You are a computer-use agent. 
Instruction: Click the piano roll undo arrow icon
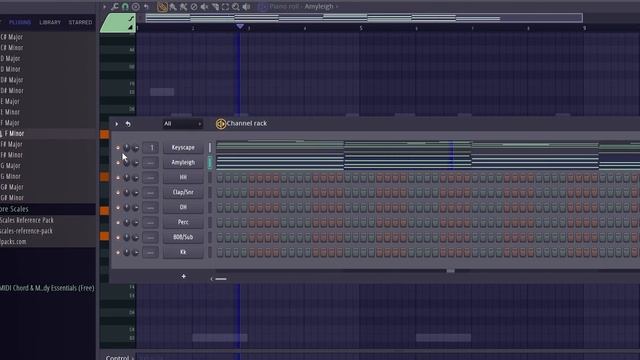pos(146,7)
